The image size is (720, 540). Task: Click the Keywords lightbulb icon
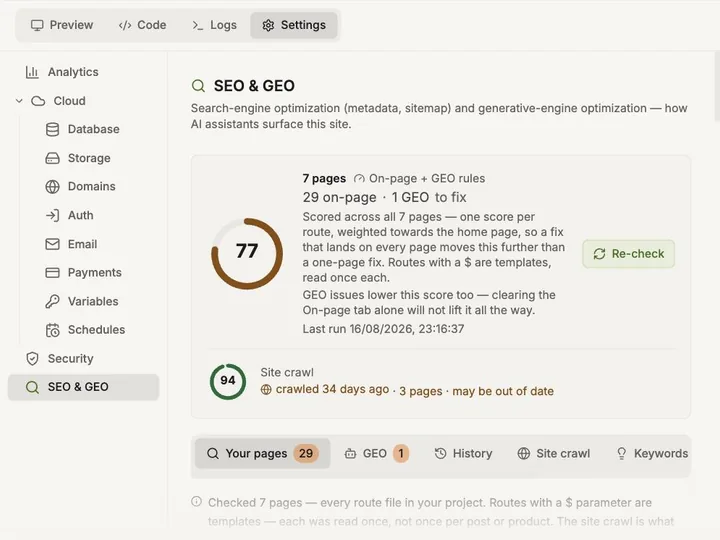[x=621, y=454]
